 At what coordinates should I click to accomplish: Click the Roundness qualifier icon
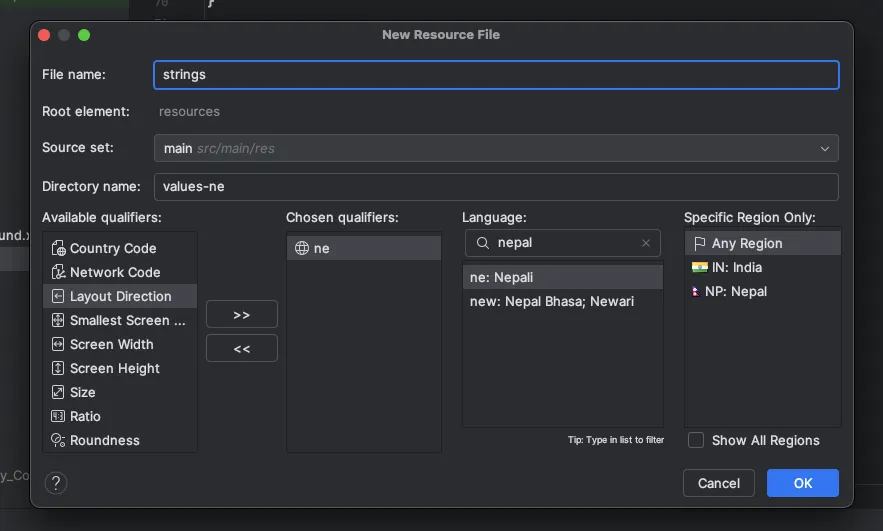58,440
